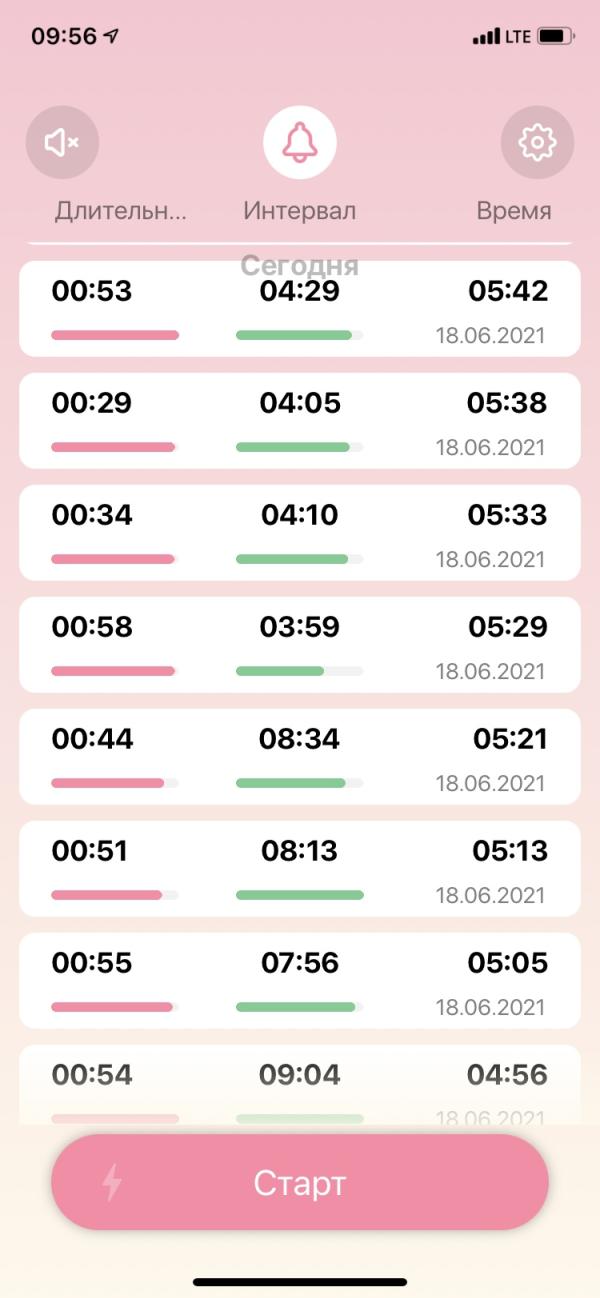The image size is (600, 1298).
Task: Open the contraction entry at 05:05
Action: click(300, 981)
